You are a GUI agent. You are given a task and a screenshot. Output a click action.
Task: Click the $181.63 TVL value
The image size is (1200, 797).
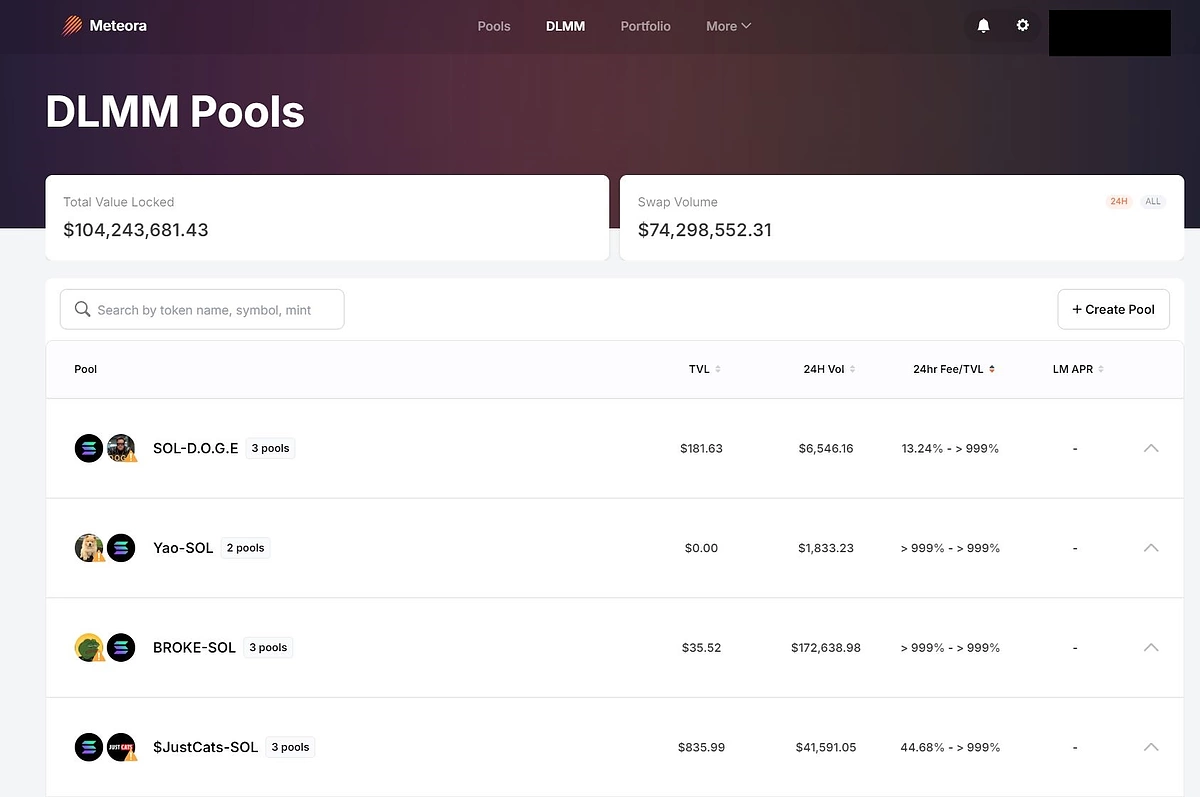701,448
